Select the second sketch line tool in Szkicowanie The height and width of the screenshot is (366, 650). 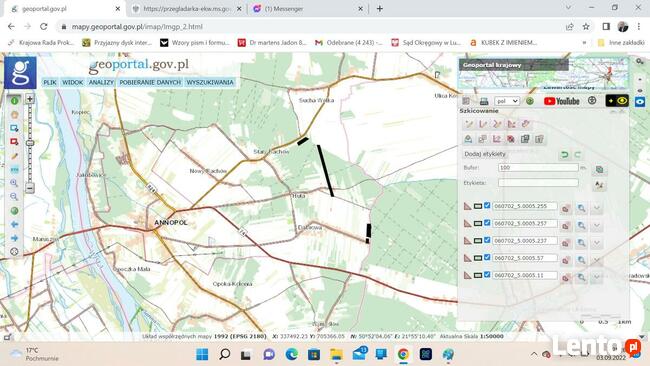(x=483, y=124)
